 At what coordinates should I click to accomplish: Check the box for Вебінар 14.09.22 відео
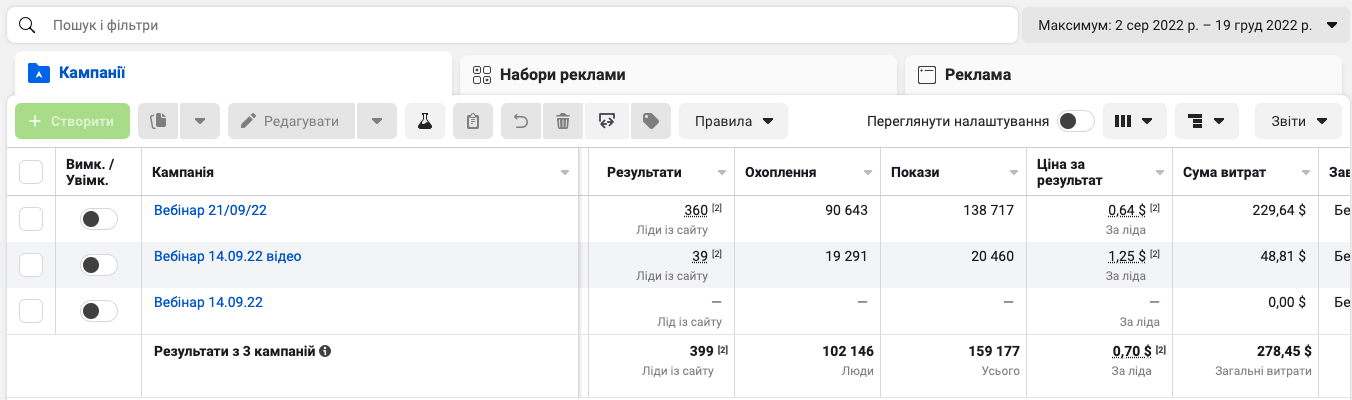click(x=32, y=265)
